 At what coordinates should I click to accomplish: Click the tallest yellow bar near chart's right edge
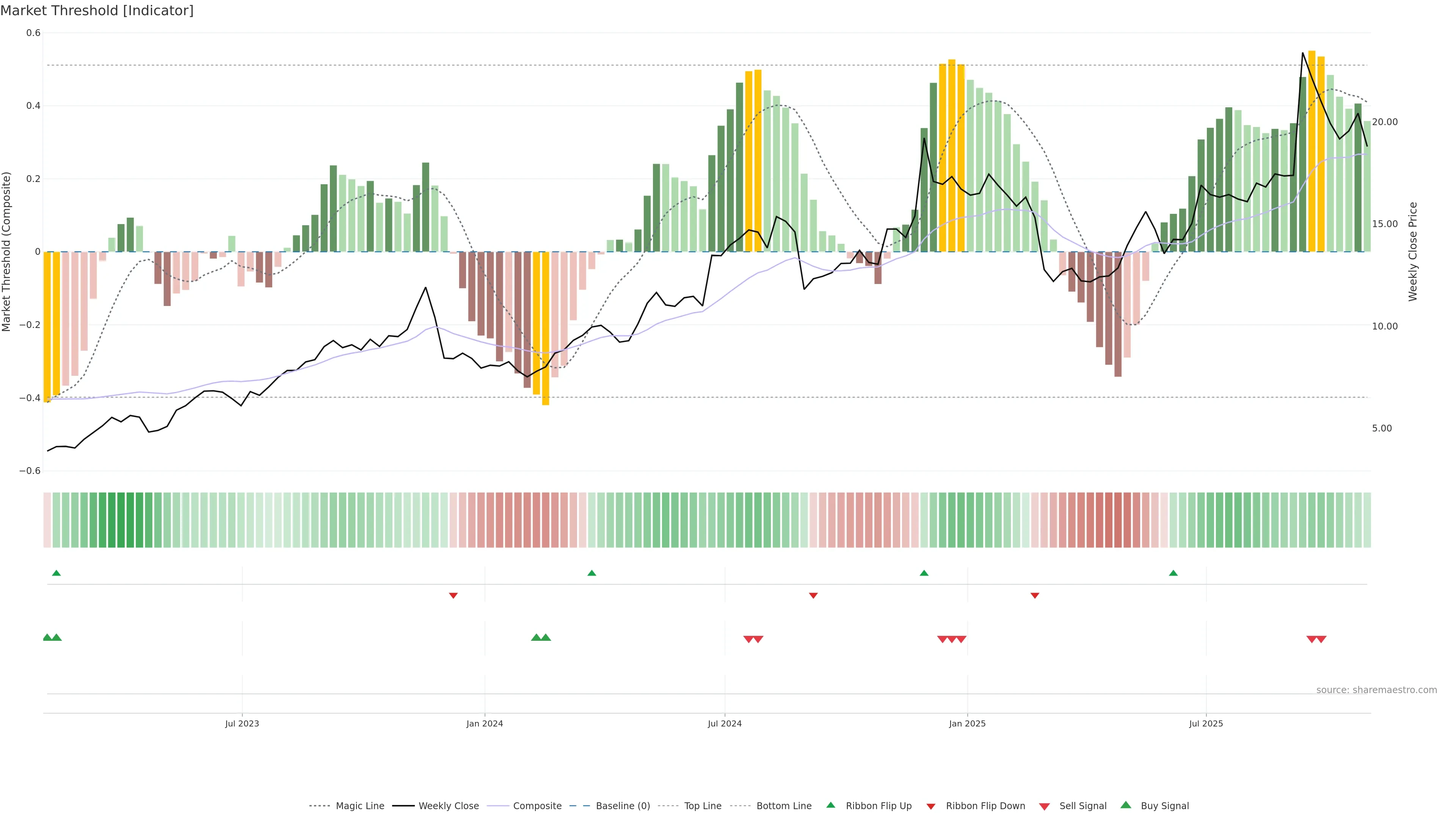click(1312, 151)
